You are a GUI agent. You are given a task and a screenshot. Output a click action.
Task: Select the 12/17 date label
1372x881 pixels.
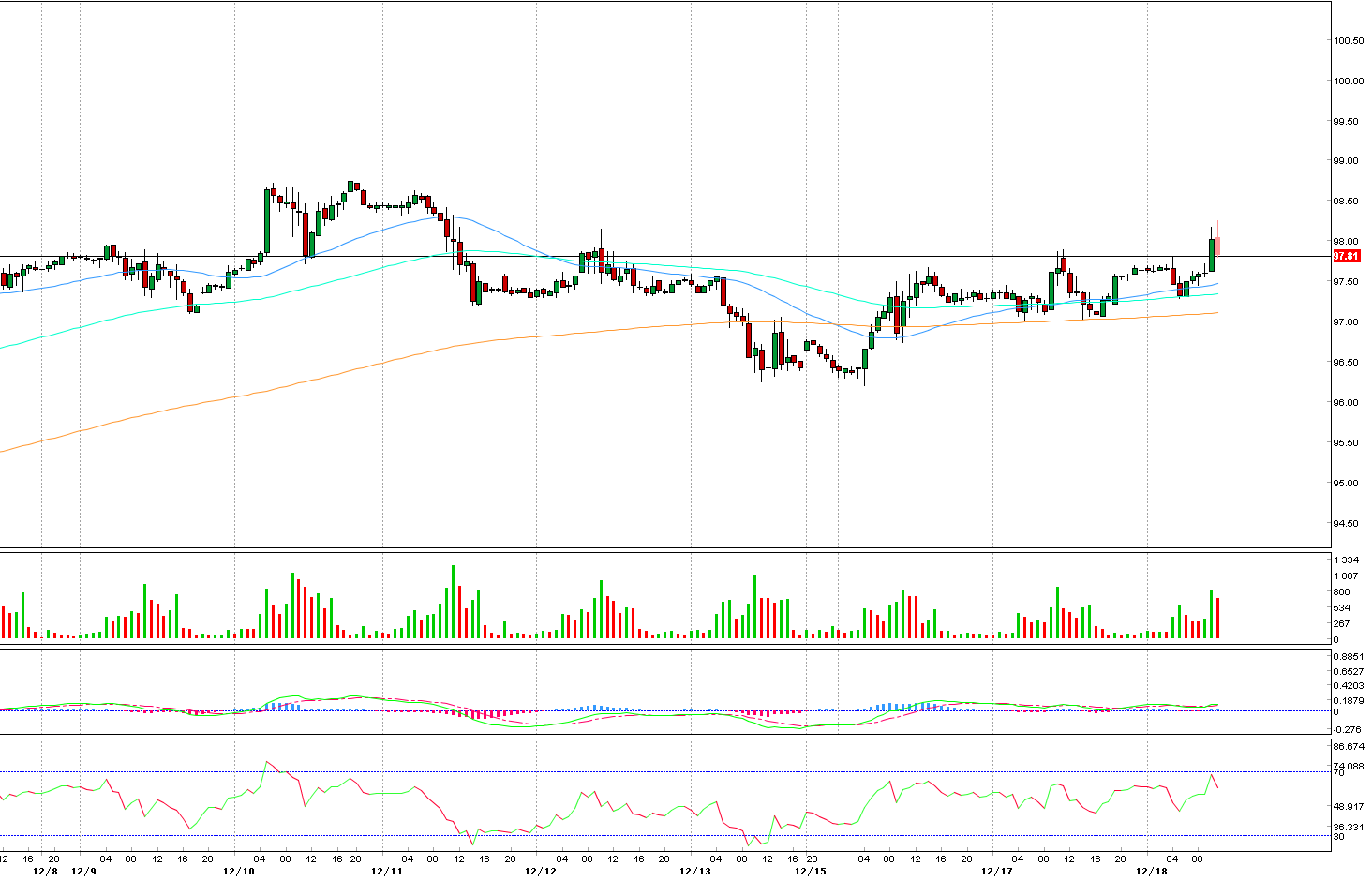click(996, 872)
